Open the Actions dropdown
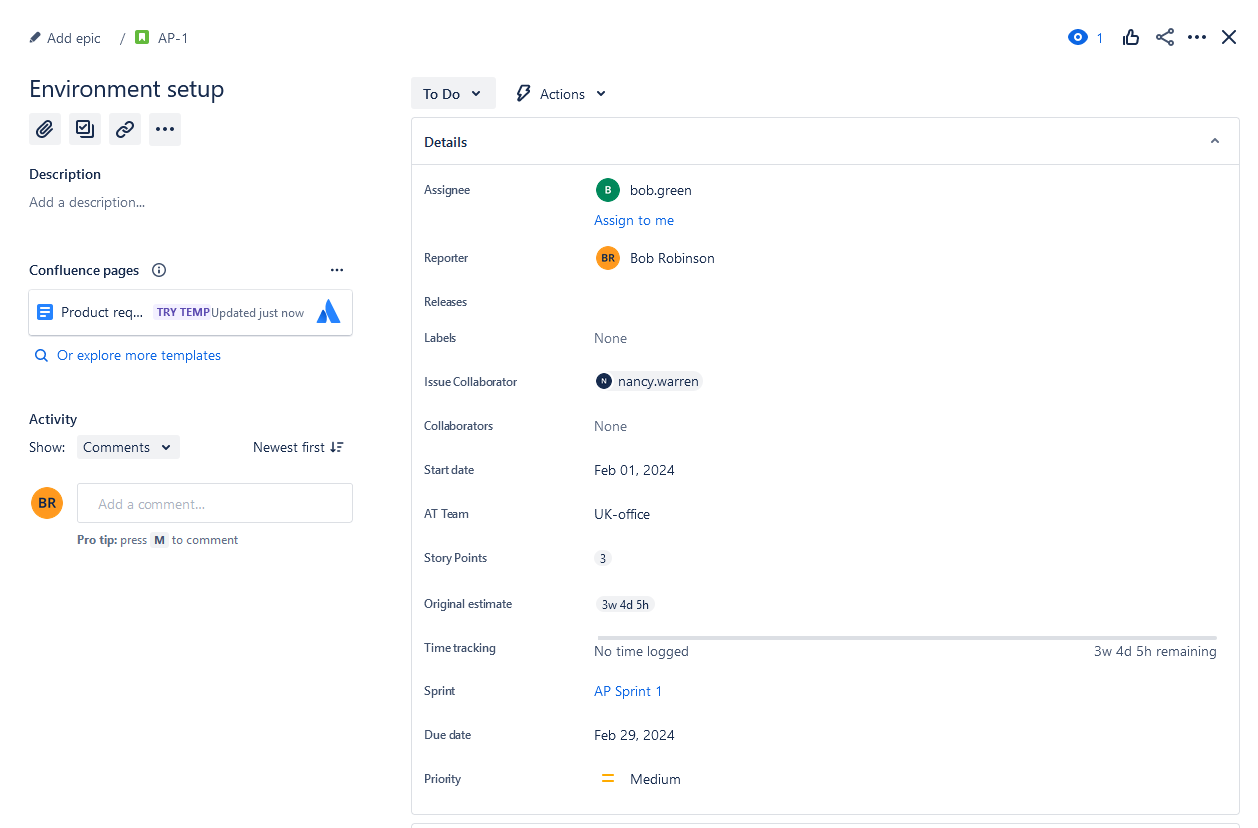This screenshot has height=828, width=1258. [x=559, y=93]
